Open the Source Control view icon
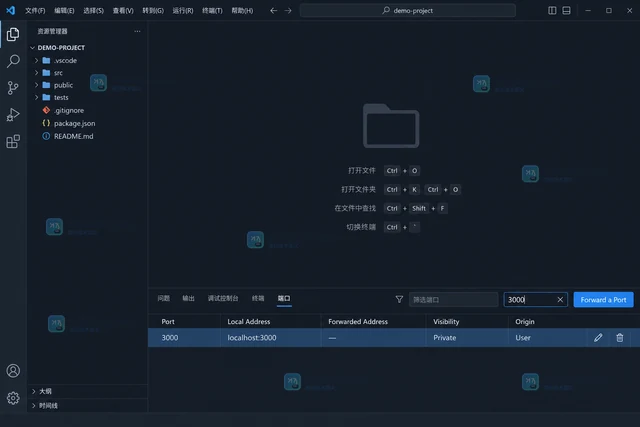This screenshot has height=427, width=640. click(x=13, y=88)
